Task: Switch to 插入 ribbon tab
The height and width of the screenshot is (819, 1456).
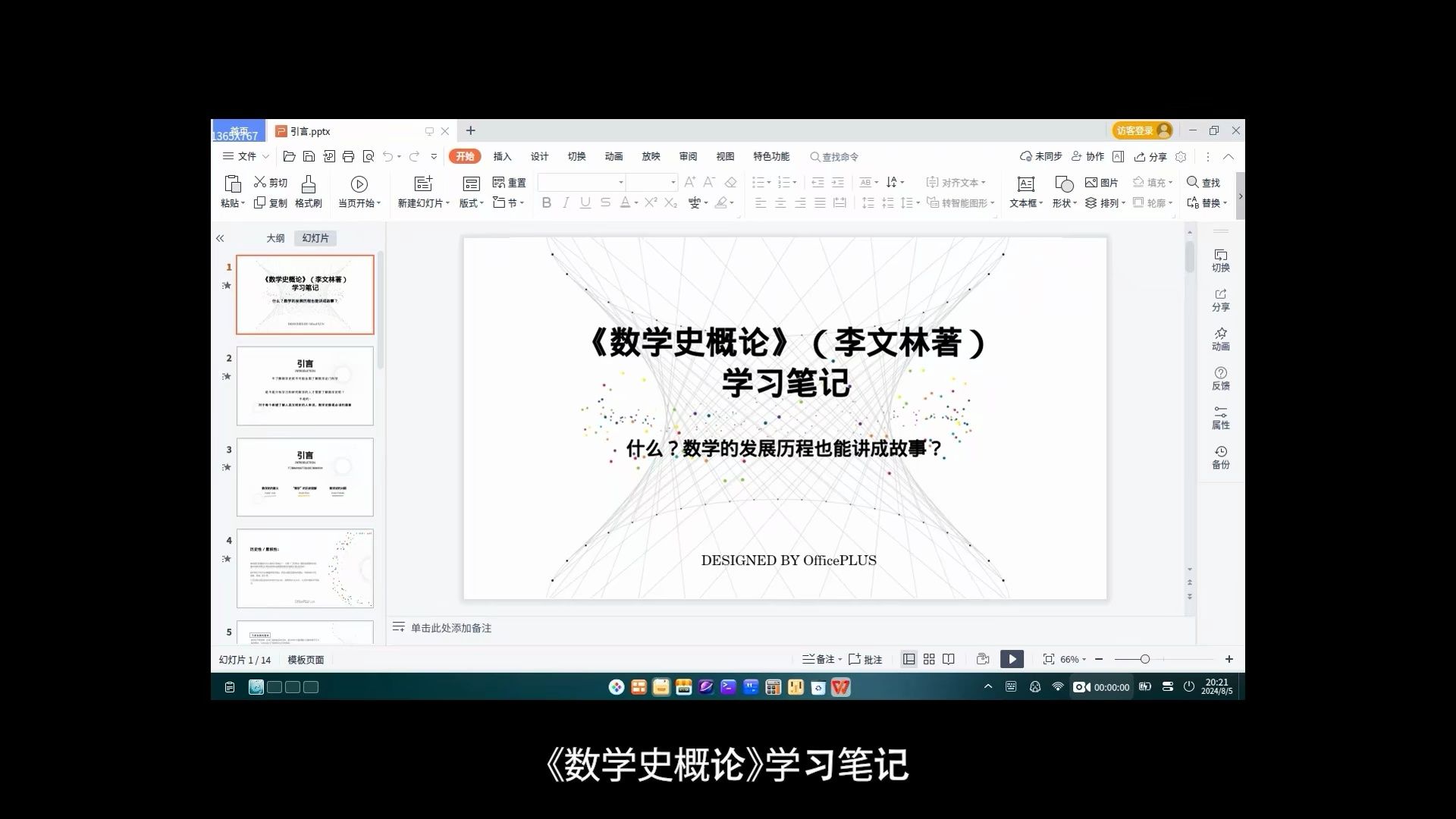Action: pos(502,156)
